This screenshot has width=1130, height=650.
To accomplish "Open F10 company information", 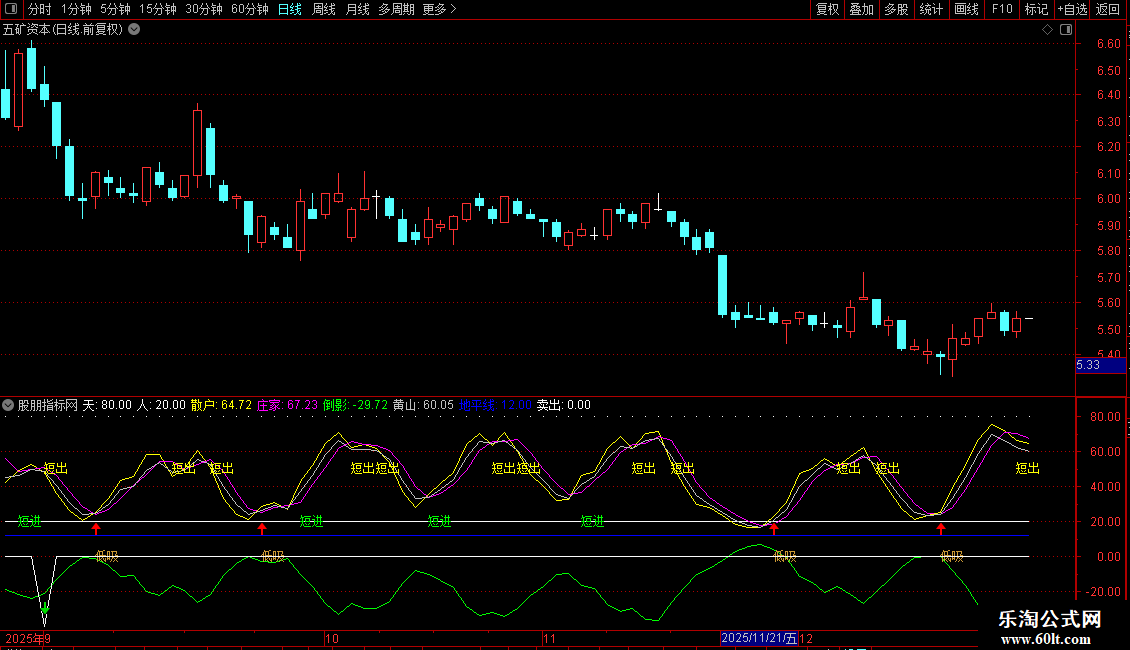I will tap(1001, 10).
